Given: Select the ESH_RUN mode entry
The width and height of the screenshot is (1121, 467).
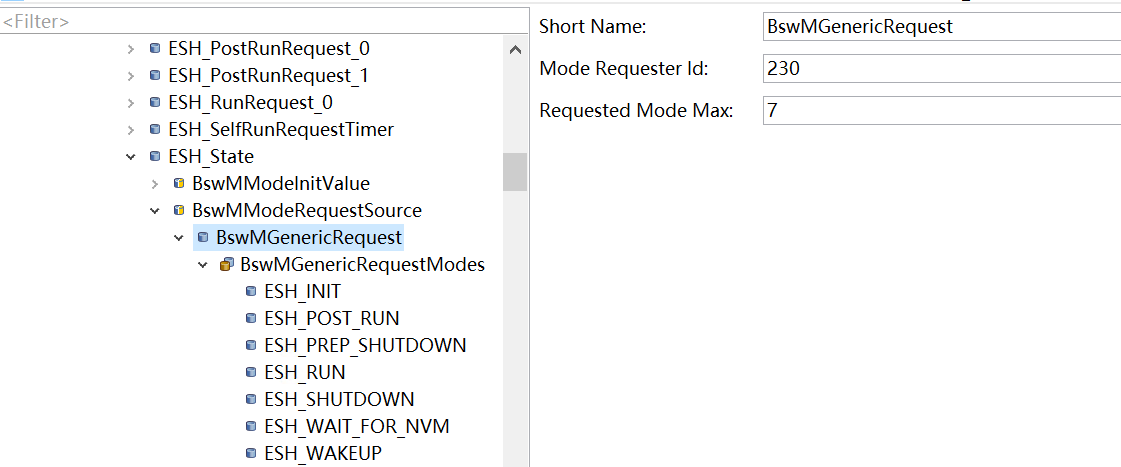Looking at the screenshot, I should [x=305, y=372].
